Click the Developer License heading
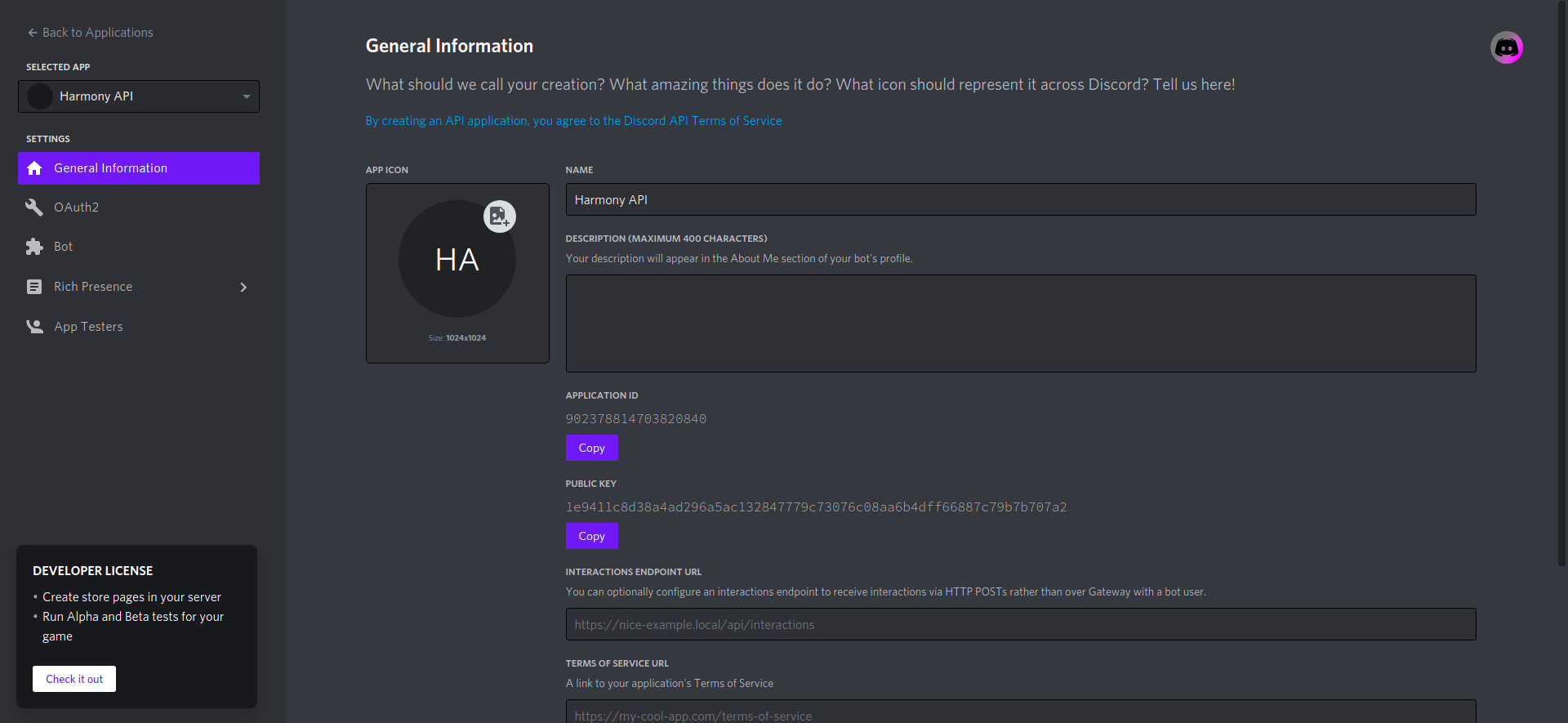The image size is (1568, 723). point(93,571)
